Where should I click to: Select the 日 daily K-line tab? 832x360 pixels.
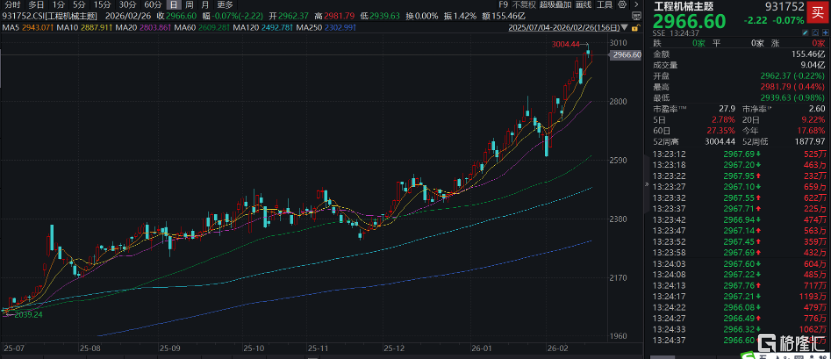click(174, 4)
